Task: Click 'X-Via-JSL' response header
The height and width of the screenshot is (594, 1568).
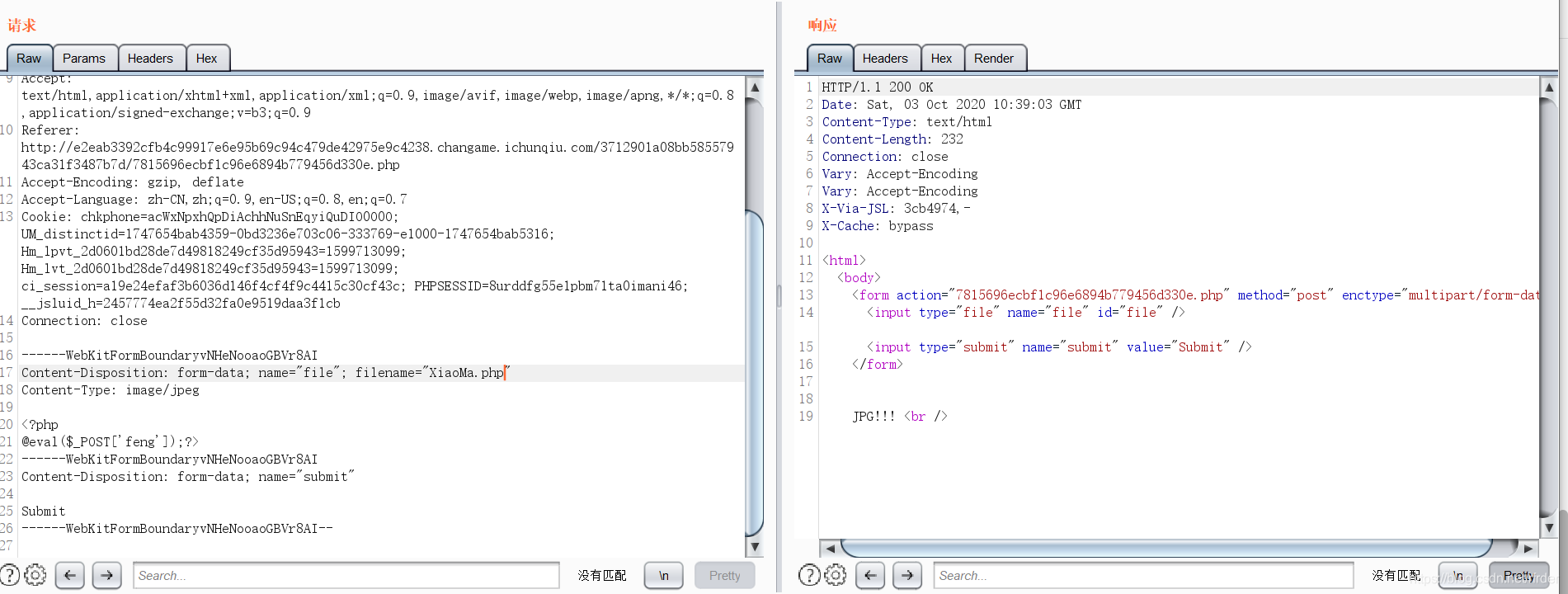Action: (x=896, y=209)
